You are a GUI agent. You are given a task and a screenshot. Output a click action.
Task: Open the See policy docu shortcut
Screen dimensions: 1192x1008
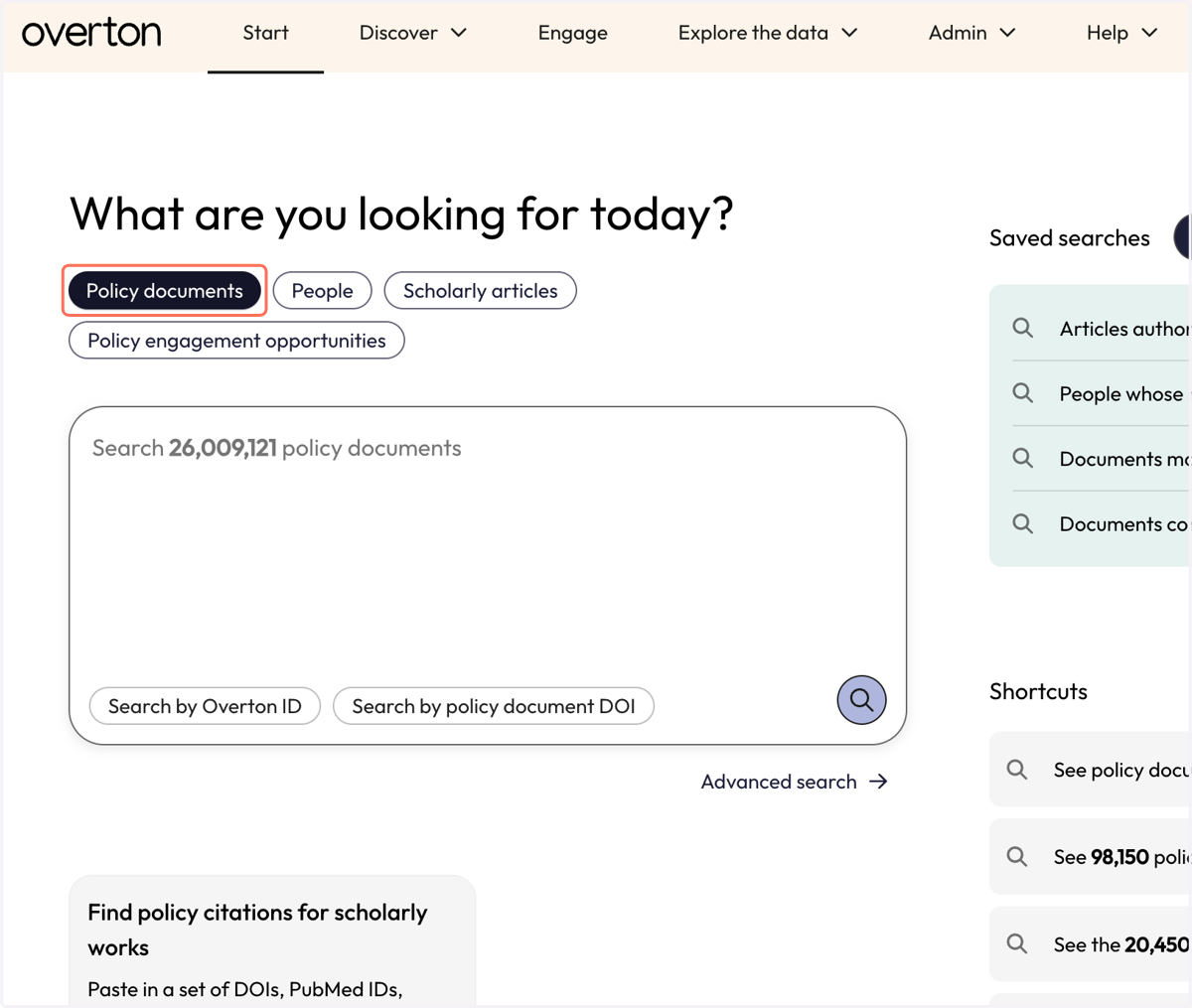pyautogui.click(x=1090, y=770)
